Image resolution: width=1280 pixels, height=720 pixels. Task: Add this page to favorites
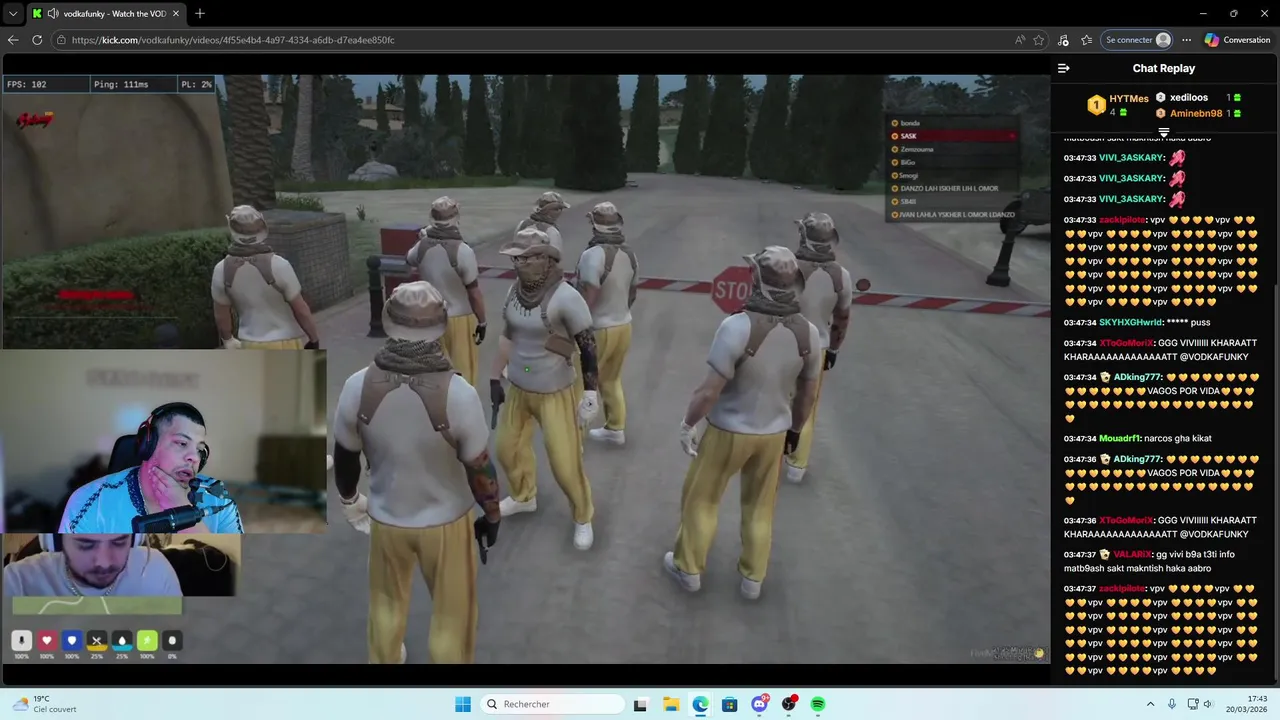(1039, 40)
